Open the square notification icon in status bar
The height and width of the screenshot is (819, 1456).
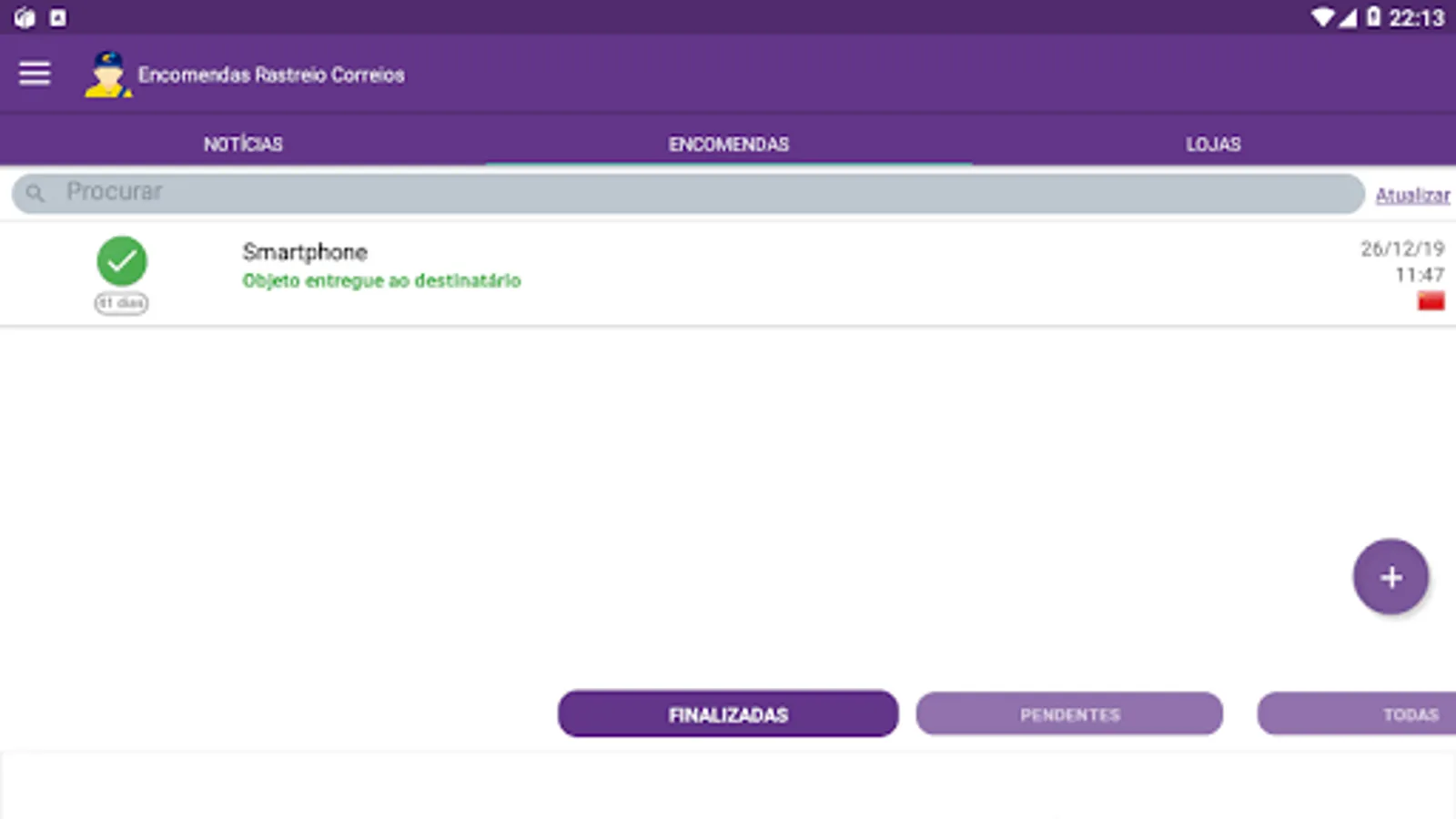(57, 17)
